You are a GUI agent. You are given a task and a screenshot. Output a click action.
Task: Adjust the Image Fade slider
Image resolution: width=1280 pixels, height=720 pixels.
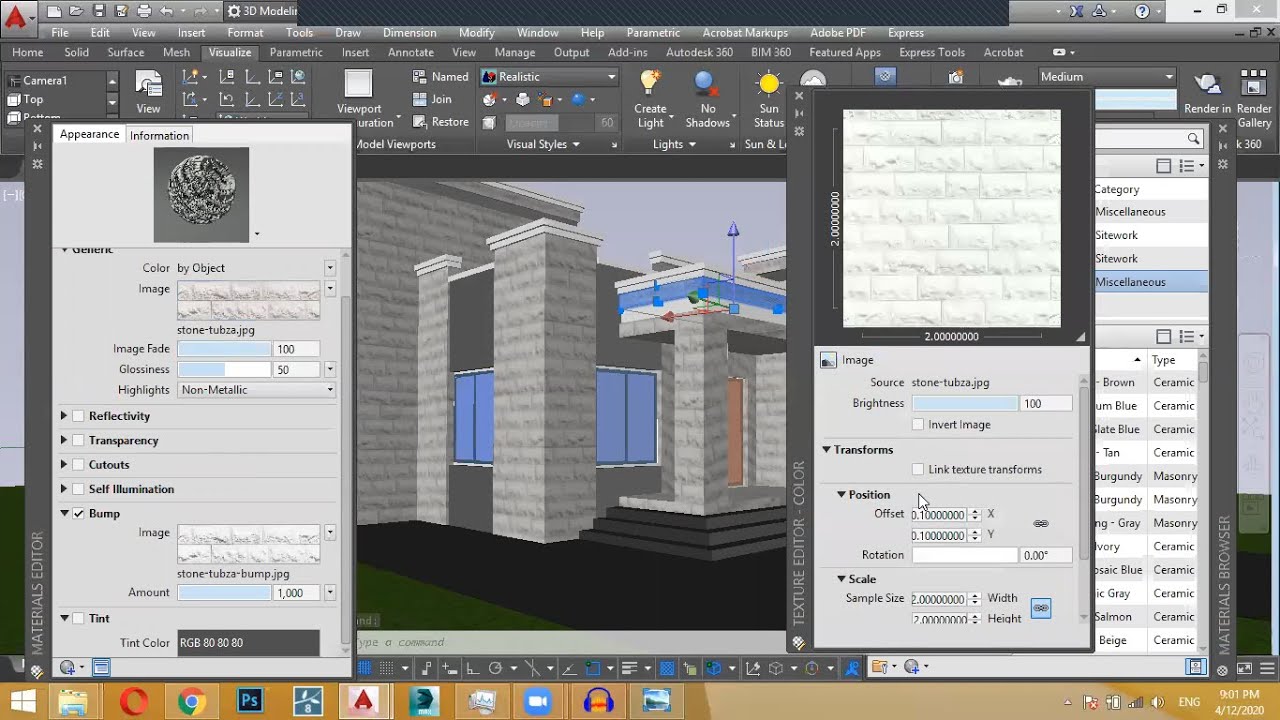coord(223,349)
